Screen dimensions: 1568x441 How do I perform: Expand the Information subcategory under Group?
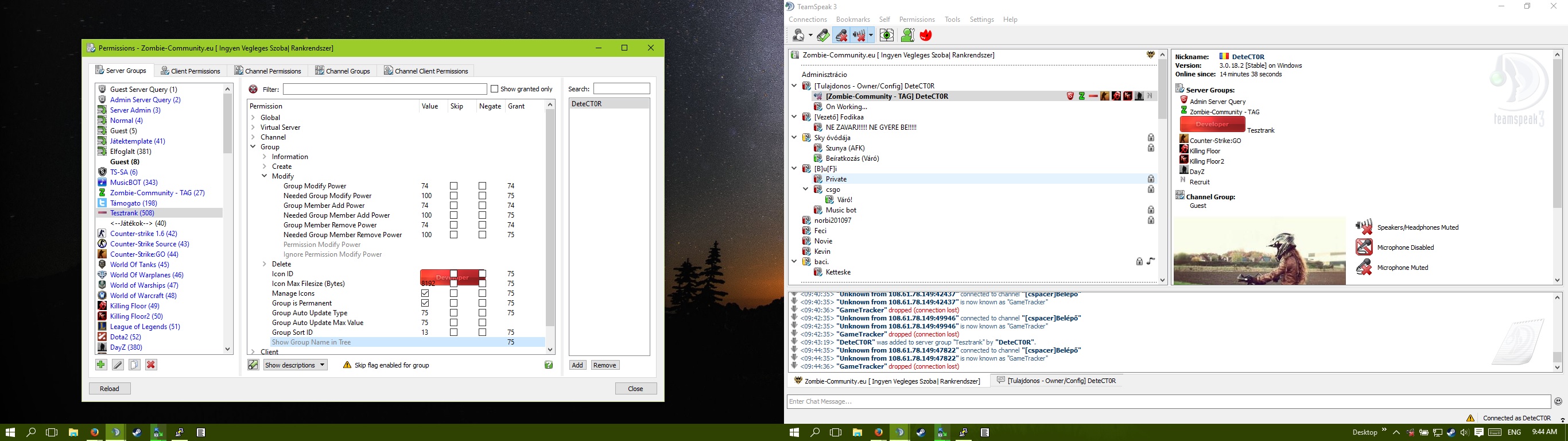tap(264, 157)
